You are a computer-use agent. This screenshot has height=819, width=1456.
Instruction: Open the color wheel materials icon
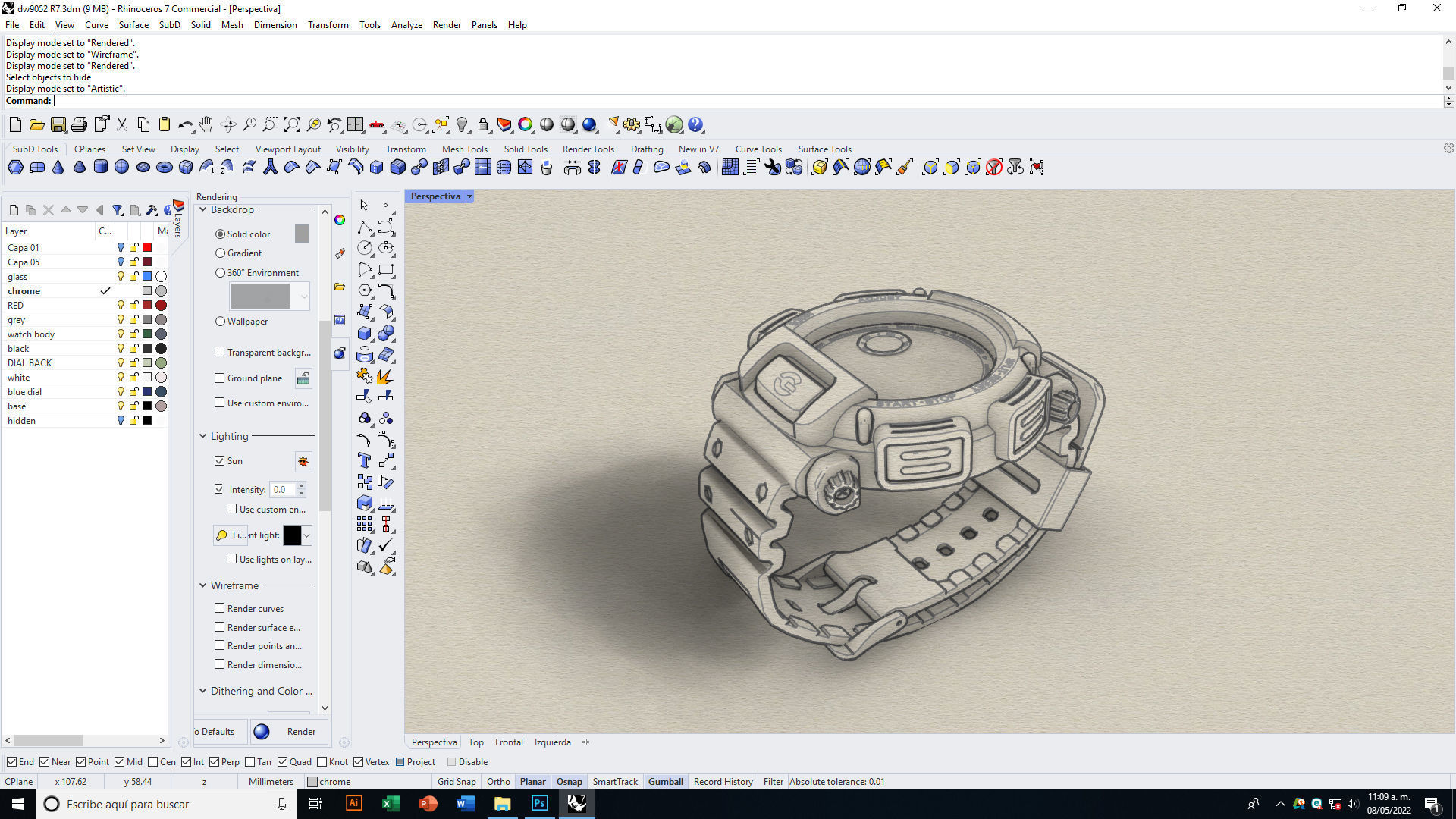pyautogui.click(x=526, y=124)
